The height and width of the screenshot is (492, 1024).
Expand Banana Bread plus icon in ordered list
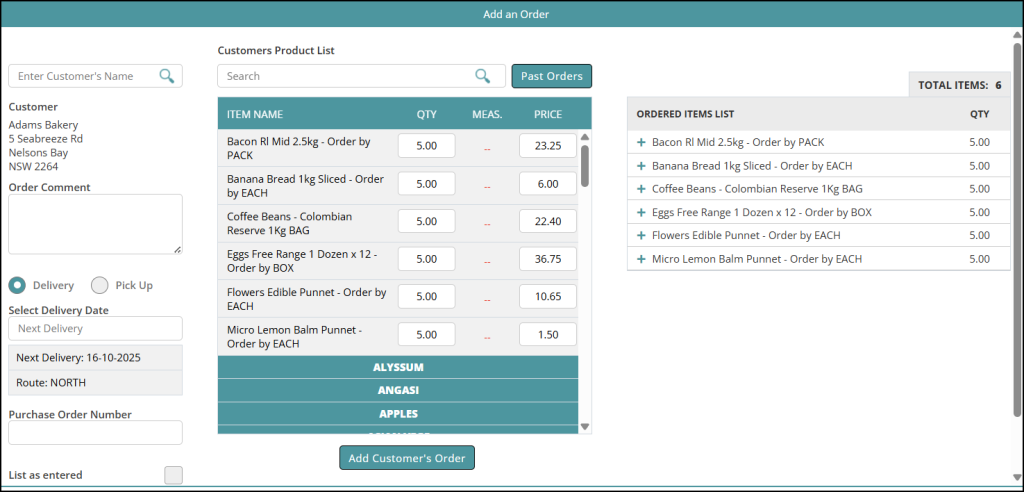[641, 166]
